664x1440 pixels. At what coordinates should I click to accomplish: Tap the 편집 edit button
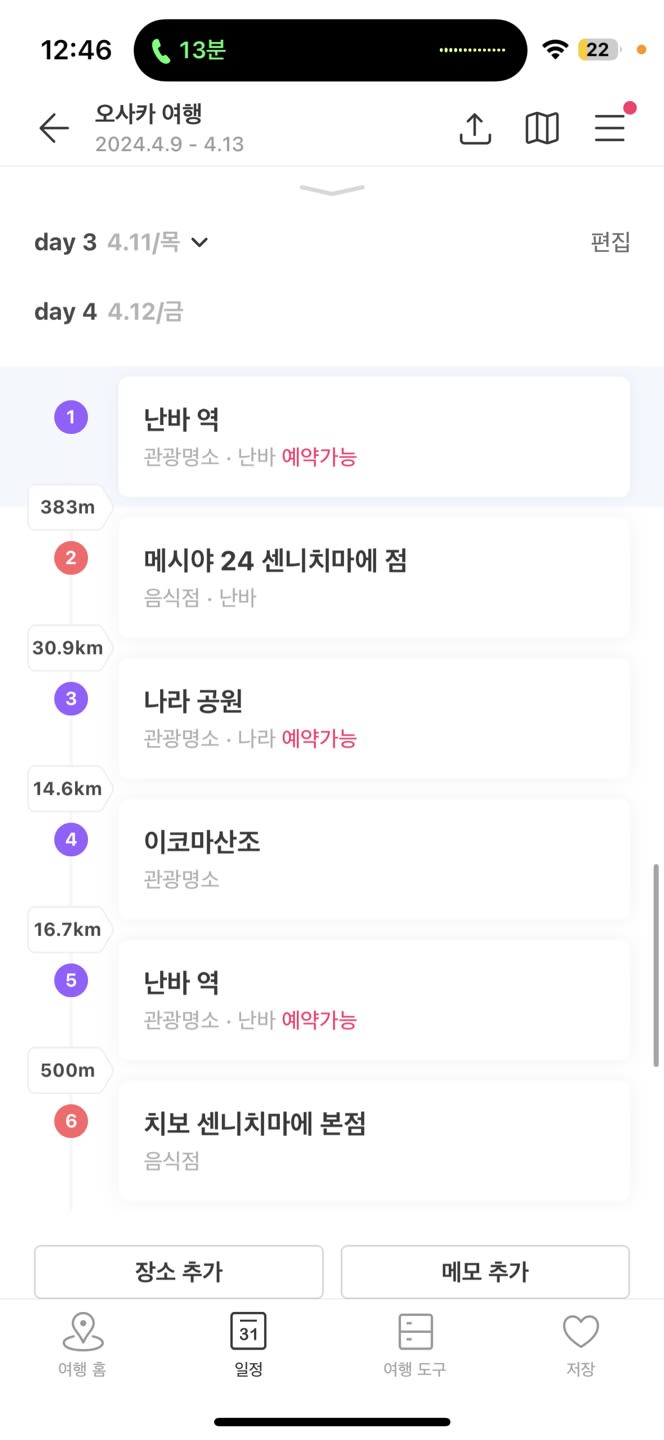click(611, 242)
